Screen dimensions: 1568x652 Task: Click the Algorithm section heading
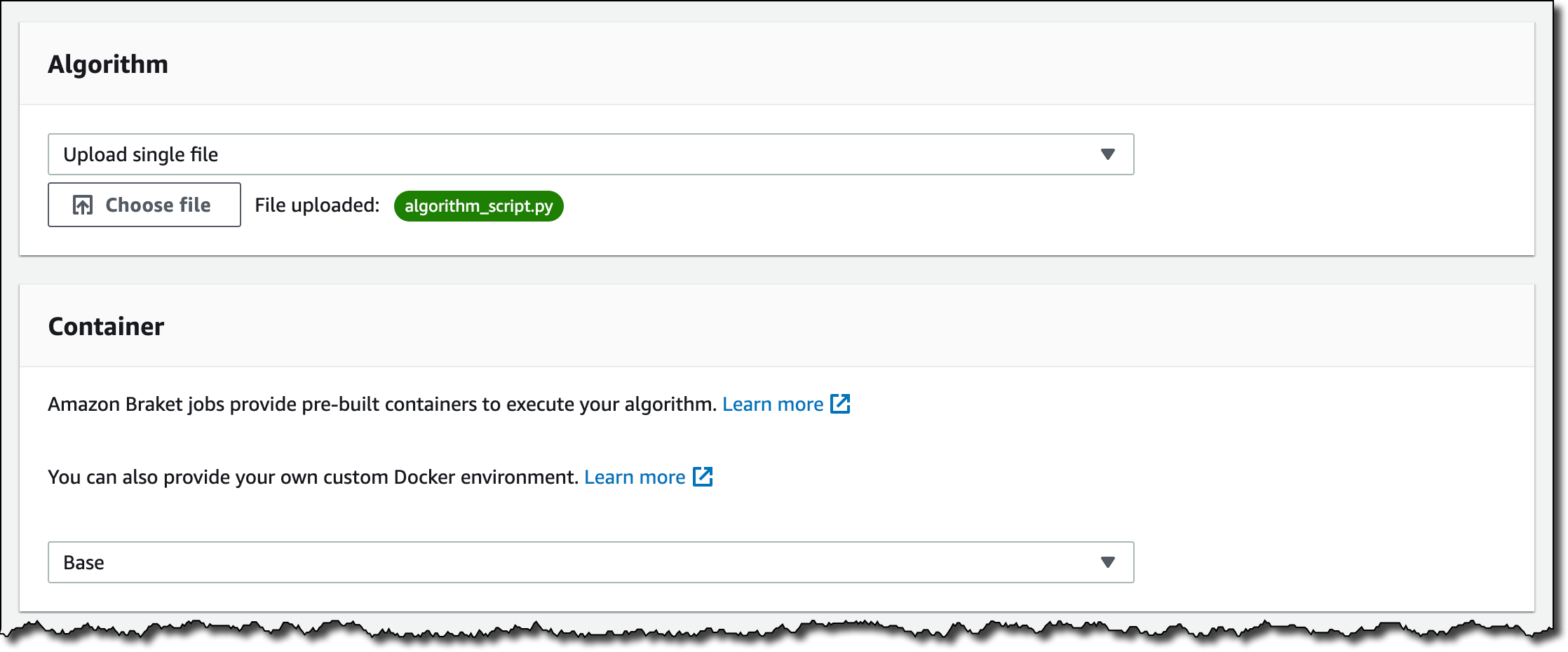[108, 64]
